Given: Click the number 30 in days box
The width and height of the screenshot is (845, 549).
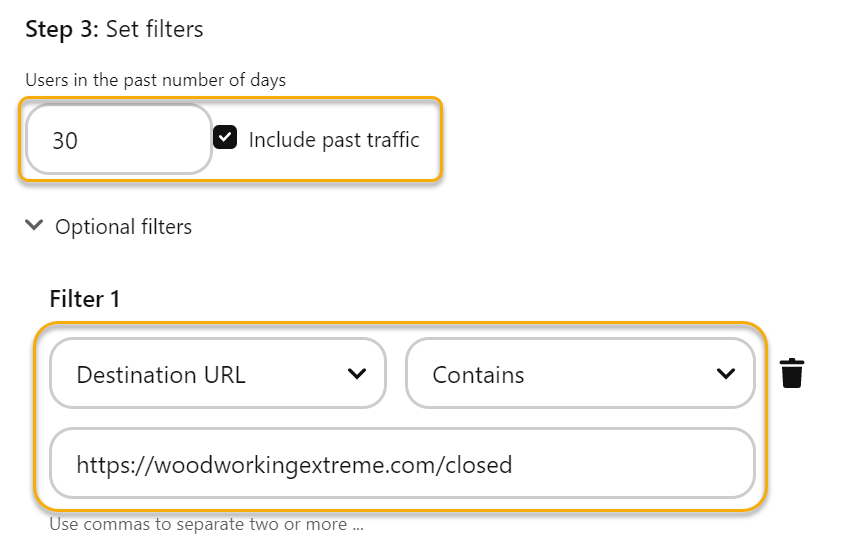Looking at the screenshot, I should pyautogui.click(x=65, y=141).
